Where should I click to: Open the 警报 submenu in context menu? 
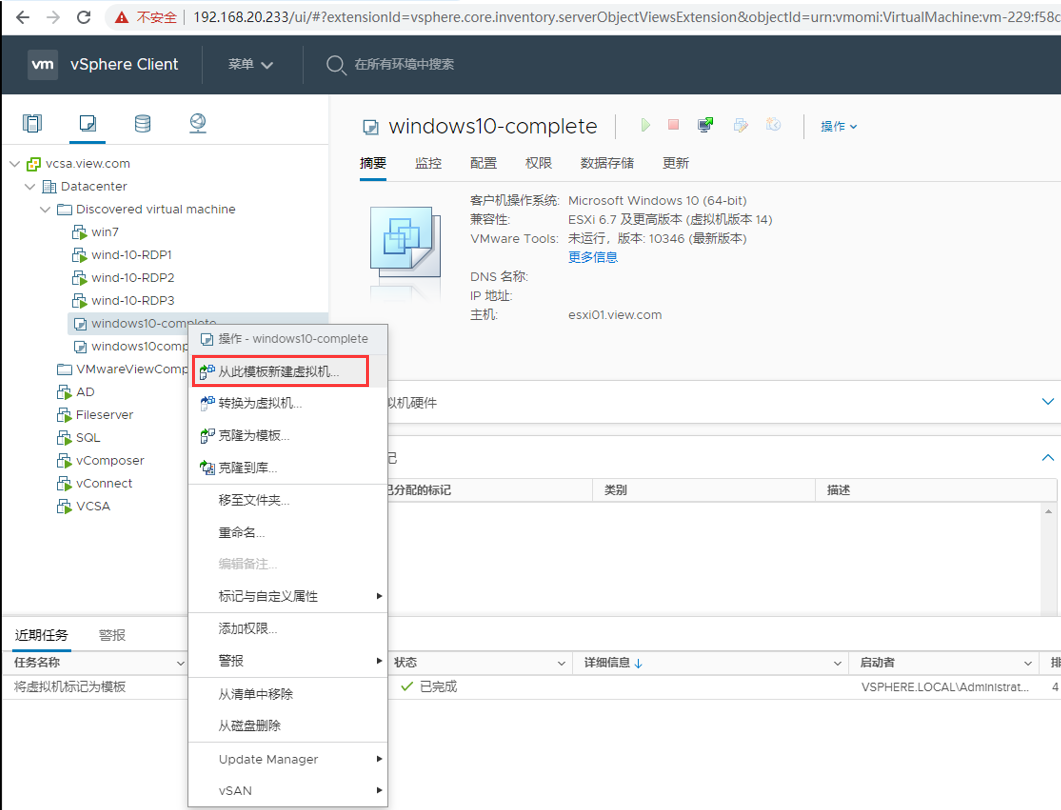click(288, 661)
